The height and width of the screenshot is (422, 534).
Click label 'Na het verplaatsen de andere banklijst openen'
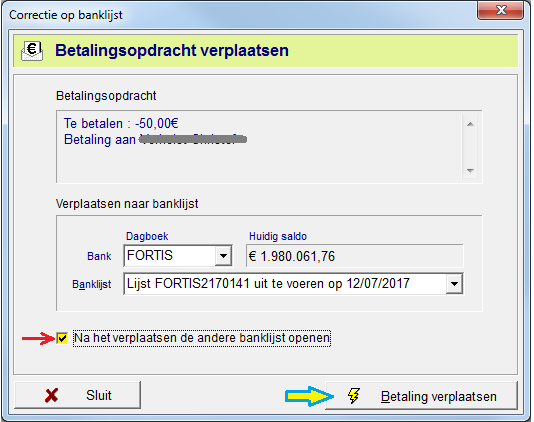[202, 338]
